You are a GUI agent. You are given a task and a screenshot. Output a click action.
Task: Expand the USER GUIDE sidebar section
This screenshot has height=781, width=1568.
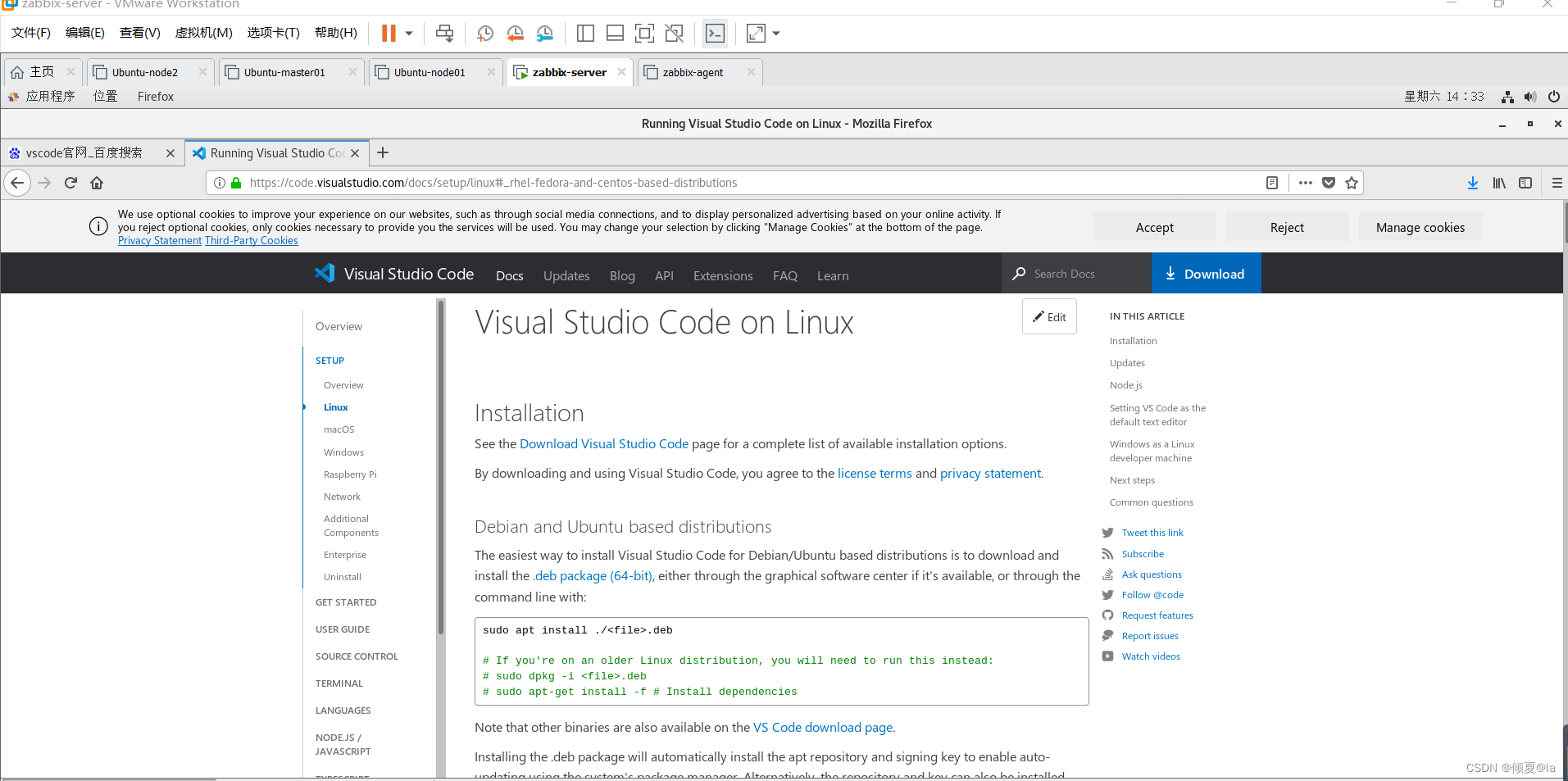pos(343,629)
